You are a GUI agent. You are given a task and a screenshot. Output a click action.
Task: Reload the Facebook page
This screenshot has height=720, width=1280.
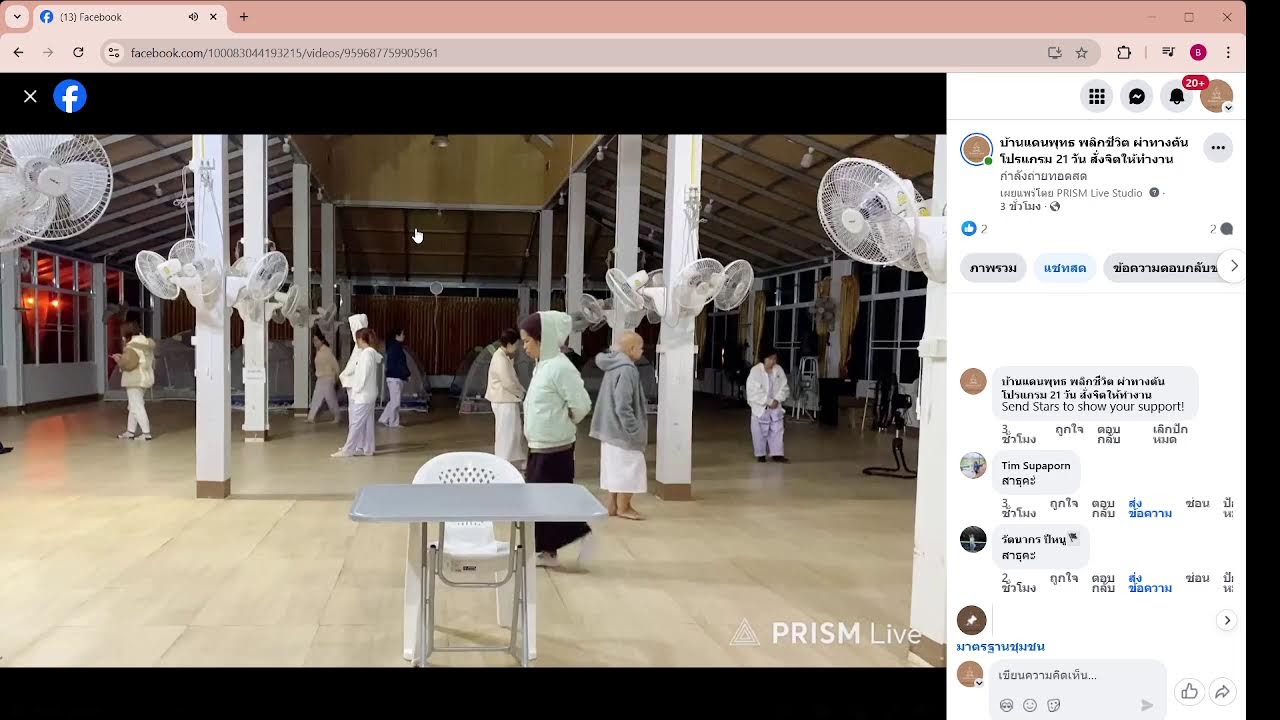point(78,52)
